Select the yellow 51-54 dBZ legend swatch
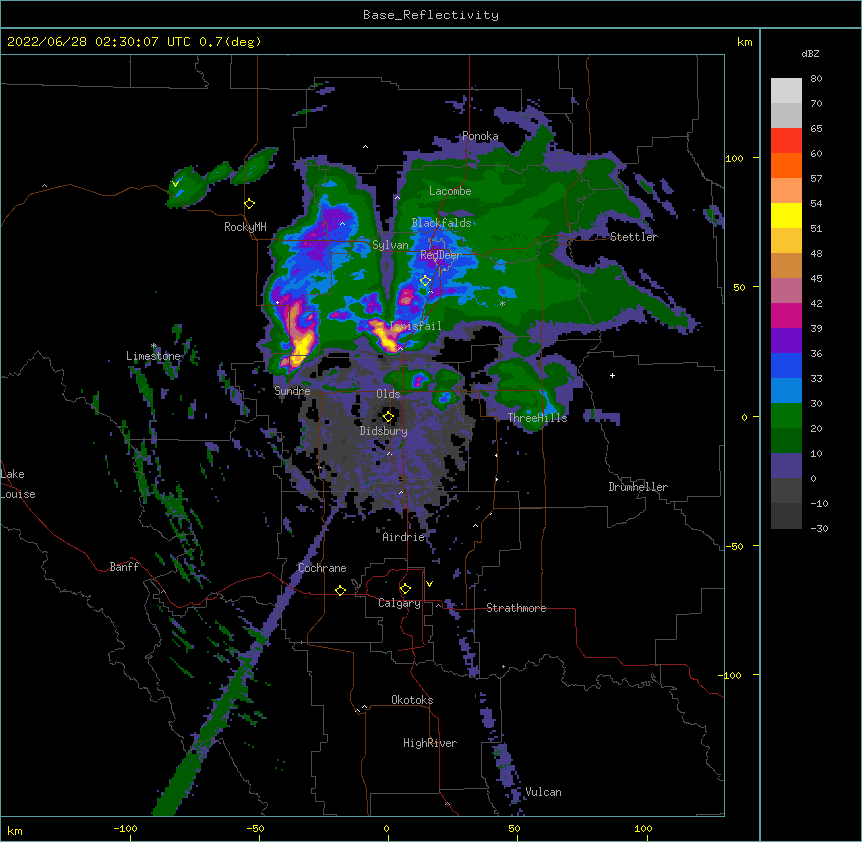Viewport: 862px width, 842px height. point(786,215)
